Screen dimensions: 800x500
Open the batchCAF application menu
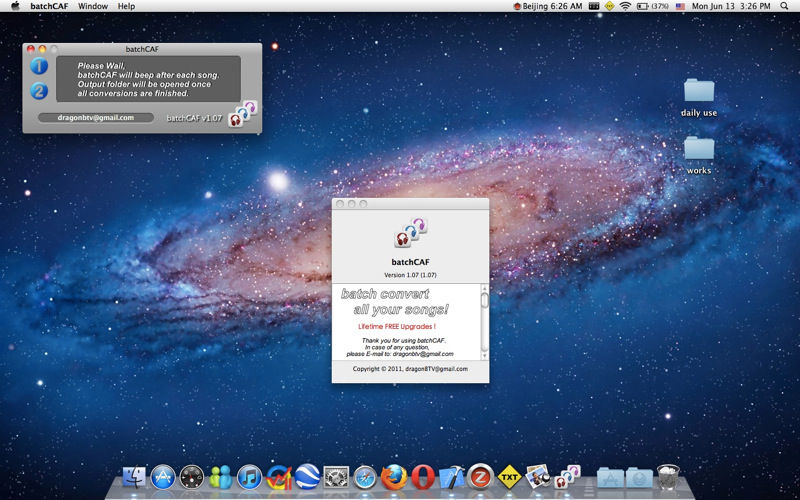click(49, 6)
